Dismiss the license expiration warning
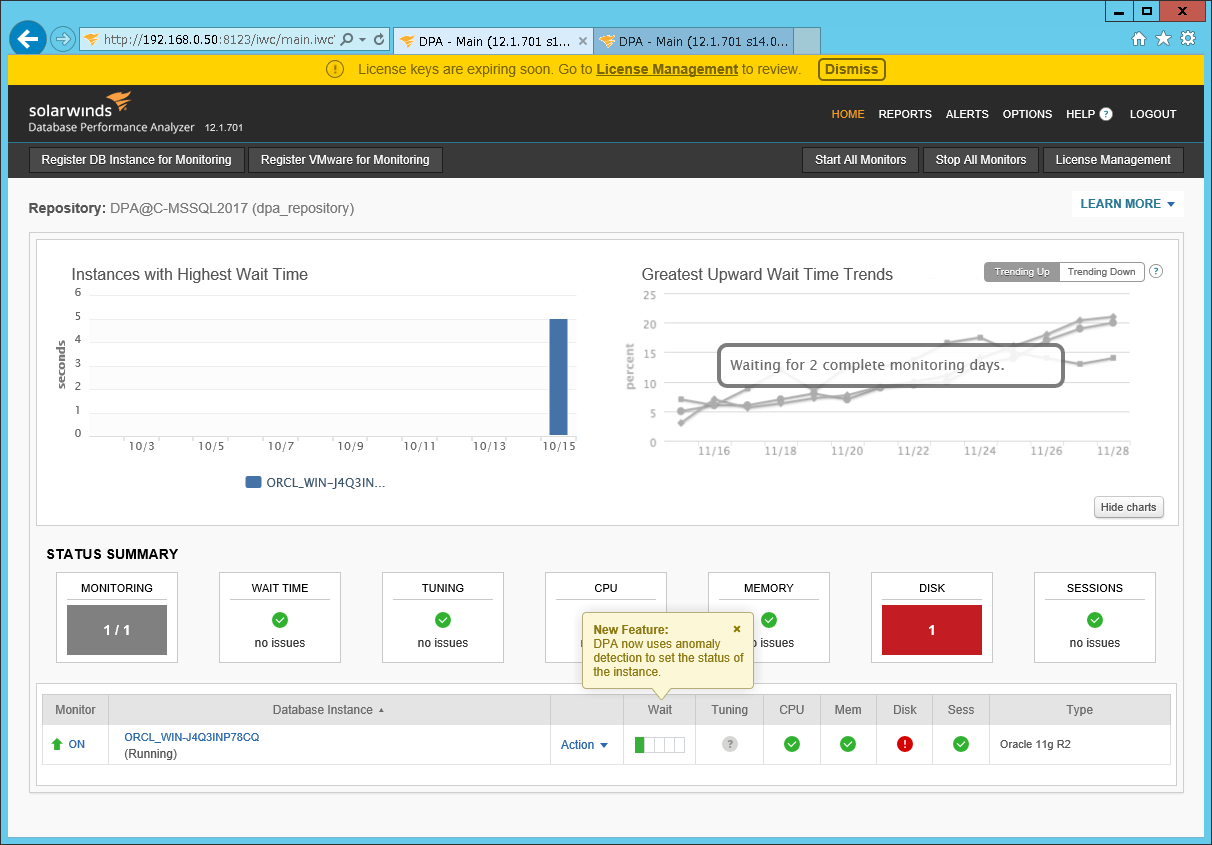This screenshot has height=845, width=1212. tap(851, 69)
